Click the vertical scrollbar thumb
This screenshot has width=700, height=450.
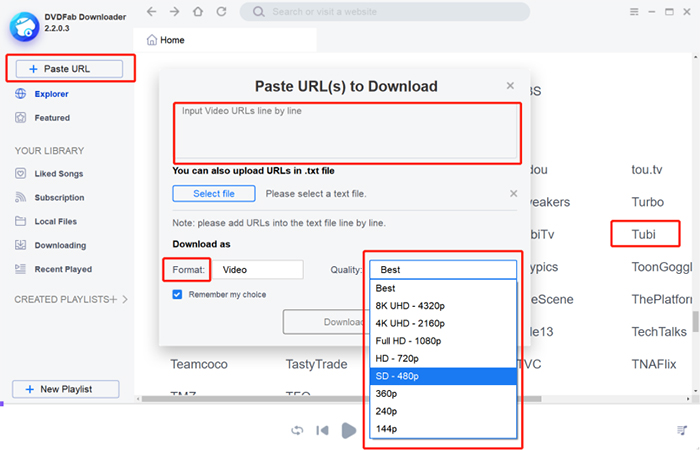pos(696,321)
